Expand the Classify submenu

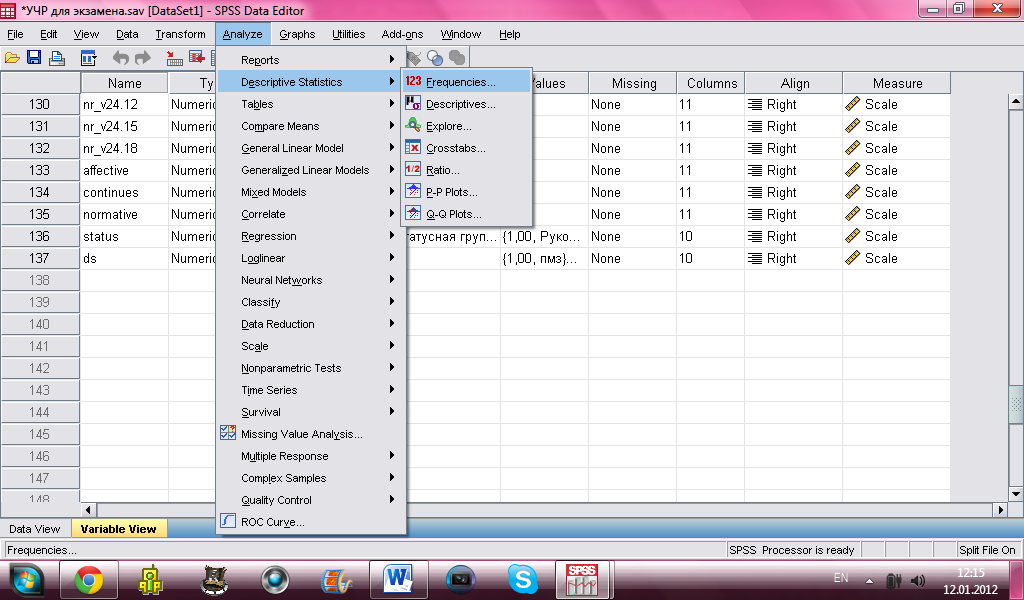311,302
